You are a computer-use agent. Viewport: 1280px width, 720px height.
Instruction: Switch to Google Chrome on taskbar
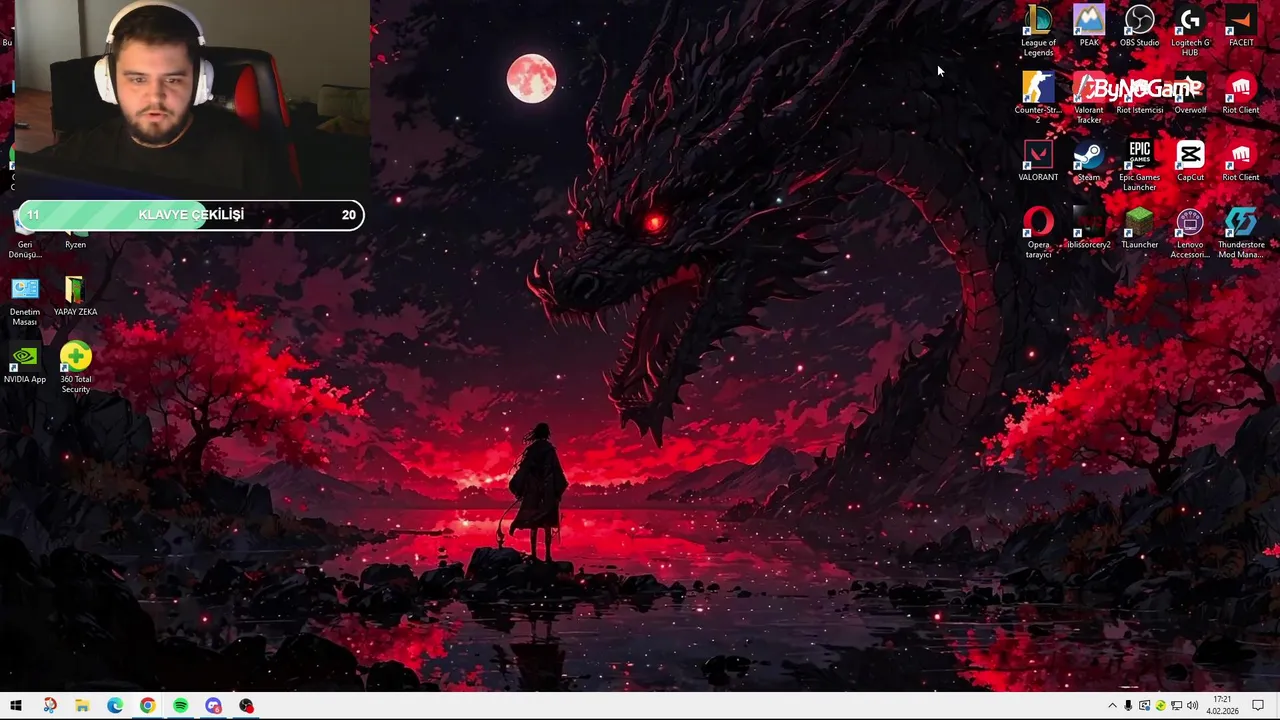(x=148, y=706)
